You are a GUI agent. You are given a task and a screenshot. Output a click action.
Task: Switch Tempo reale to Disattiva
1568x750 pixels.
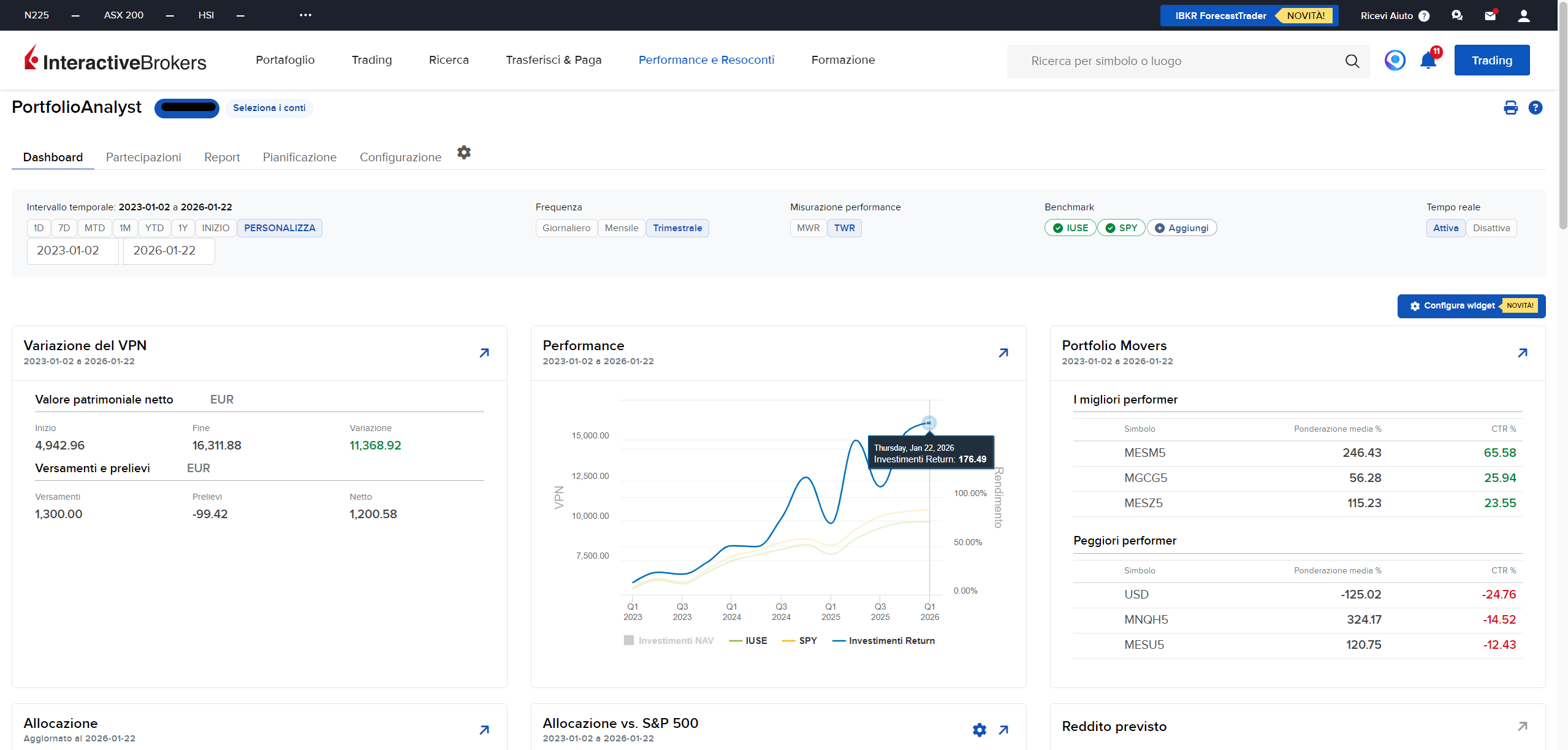(x=1491, y=228)
